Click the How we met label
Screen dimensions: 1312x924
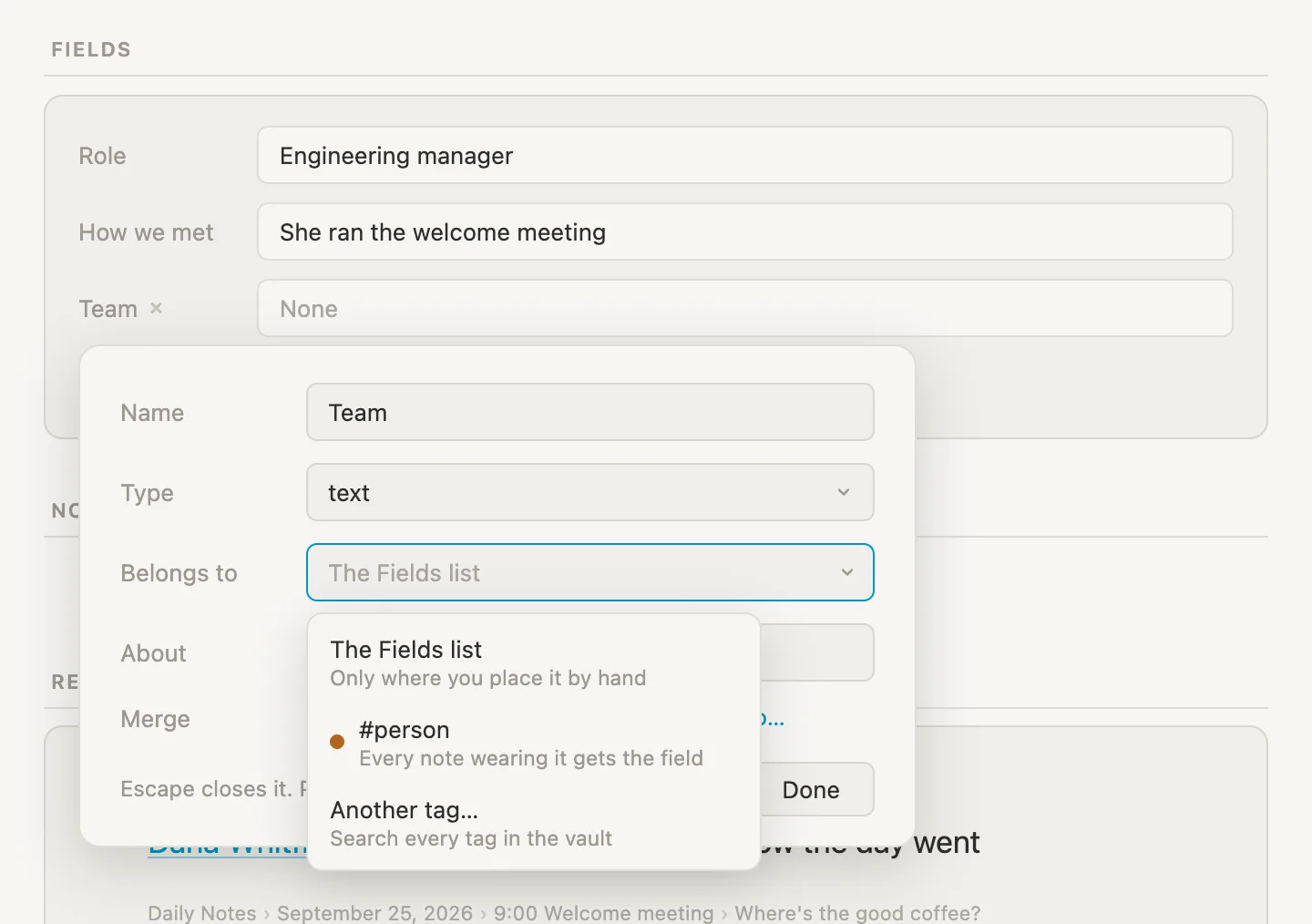pyautogui.click(x=146, y=232)
